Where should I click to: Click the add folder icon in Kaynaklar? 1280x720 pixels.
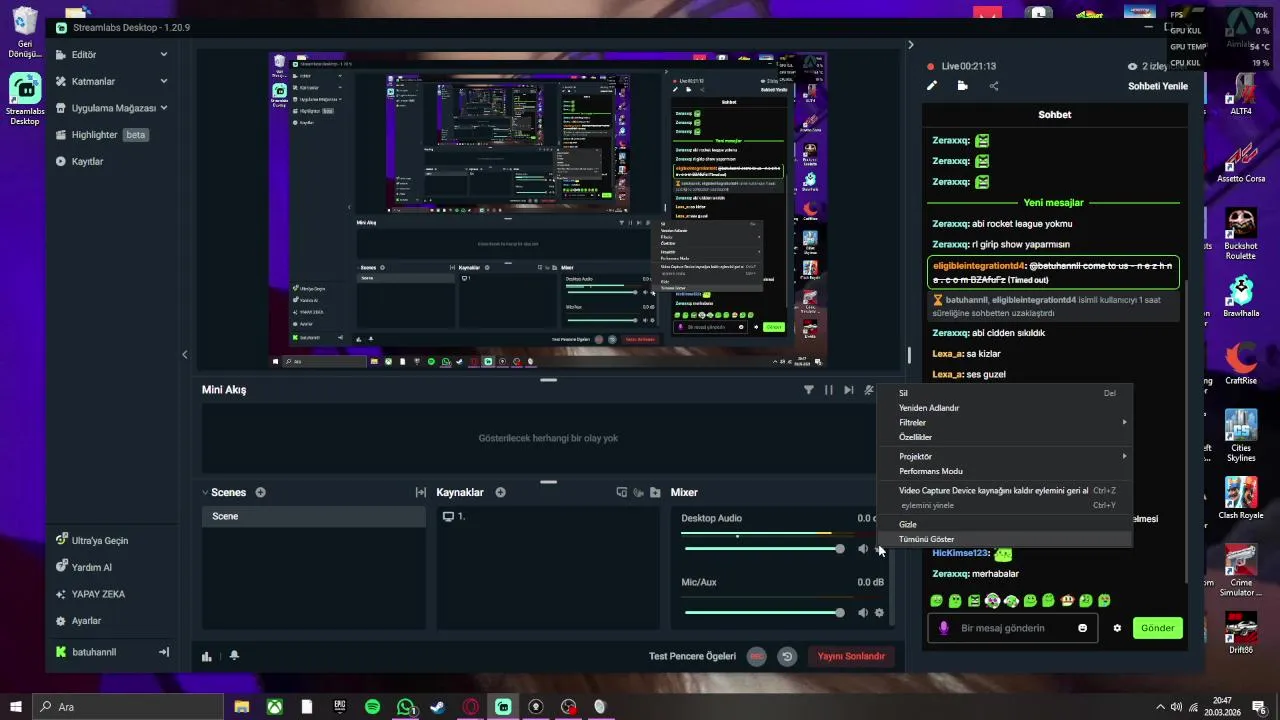(655, 492)
